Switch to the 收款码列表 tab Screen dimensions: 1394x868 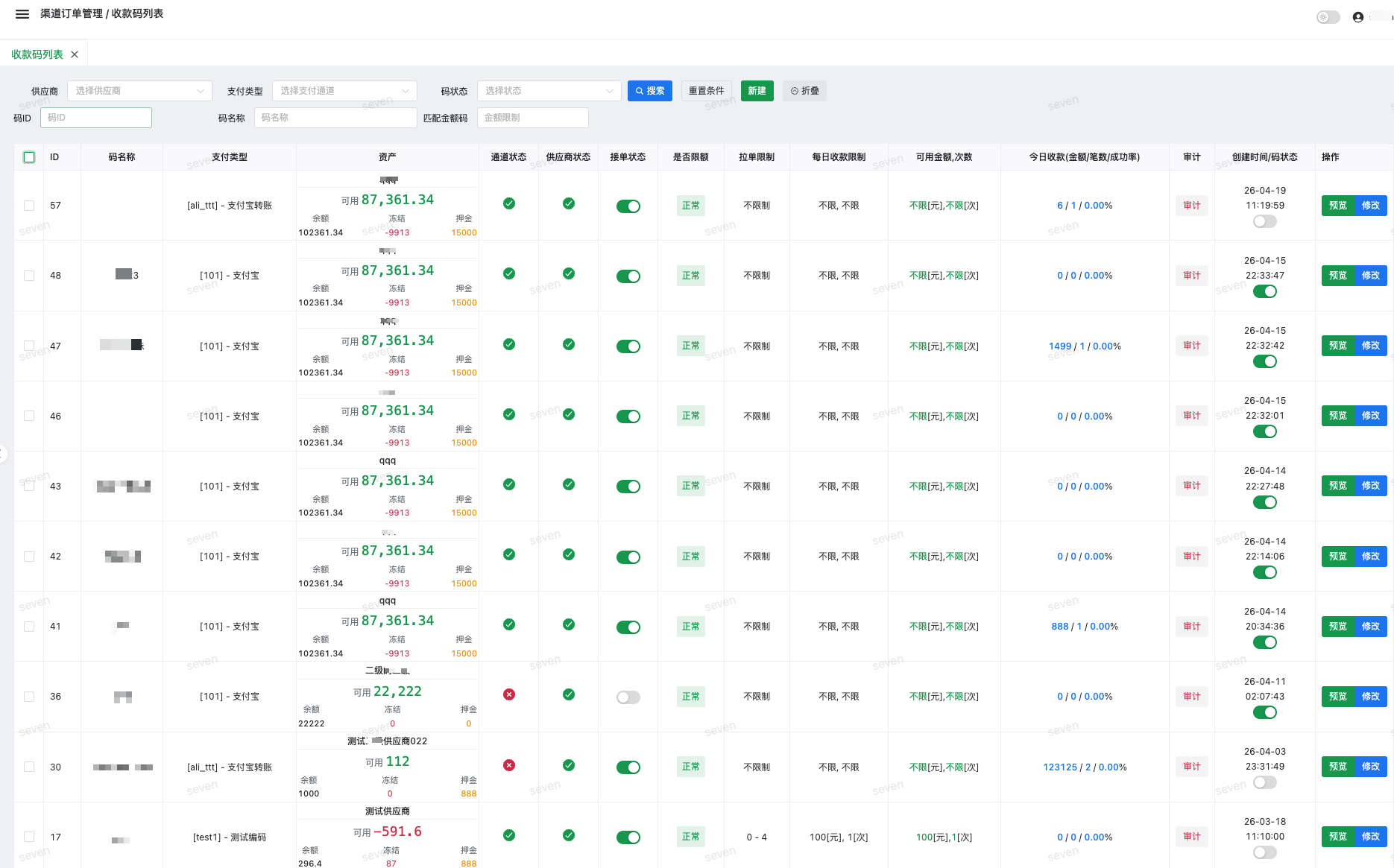pyautogui.click(x=37, y=54)
